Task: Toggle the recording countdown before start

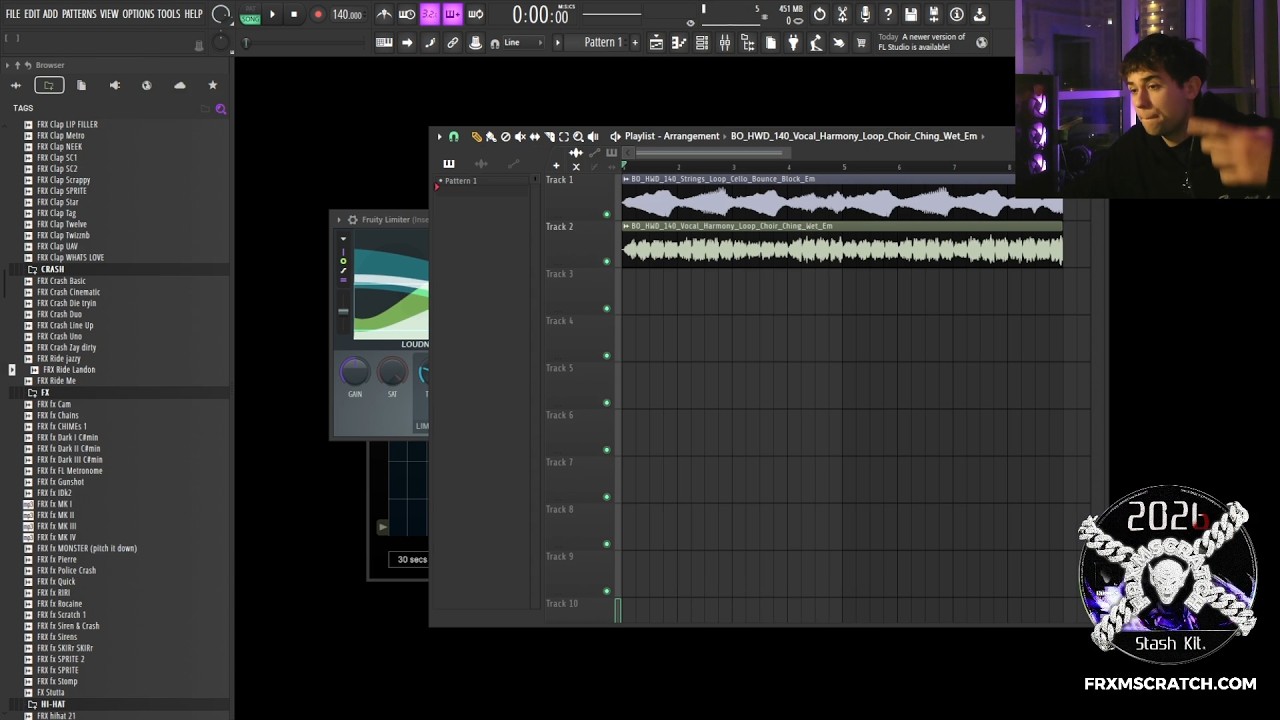Action: point(429,14)
